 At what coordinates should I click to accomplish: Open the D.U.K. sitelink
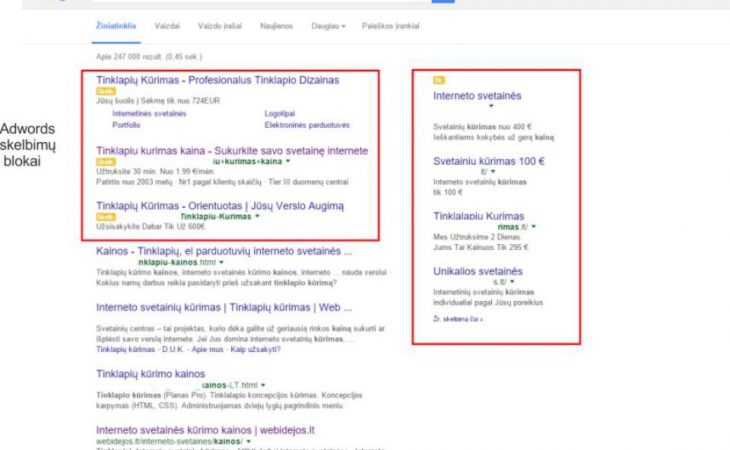[173, 349]
